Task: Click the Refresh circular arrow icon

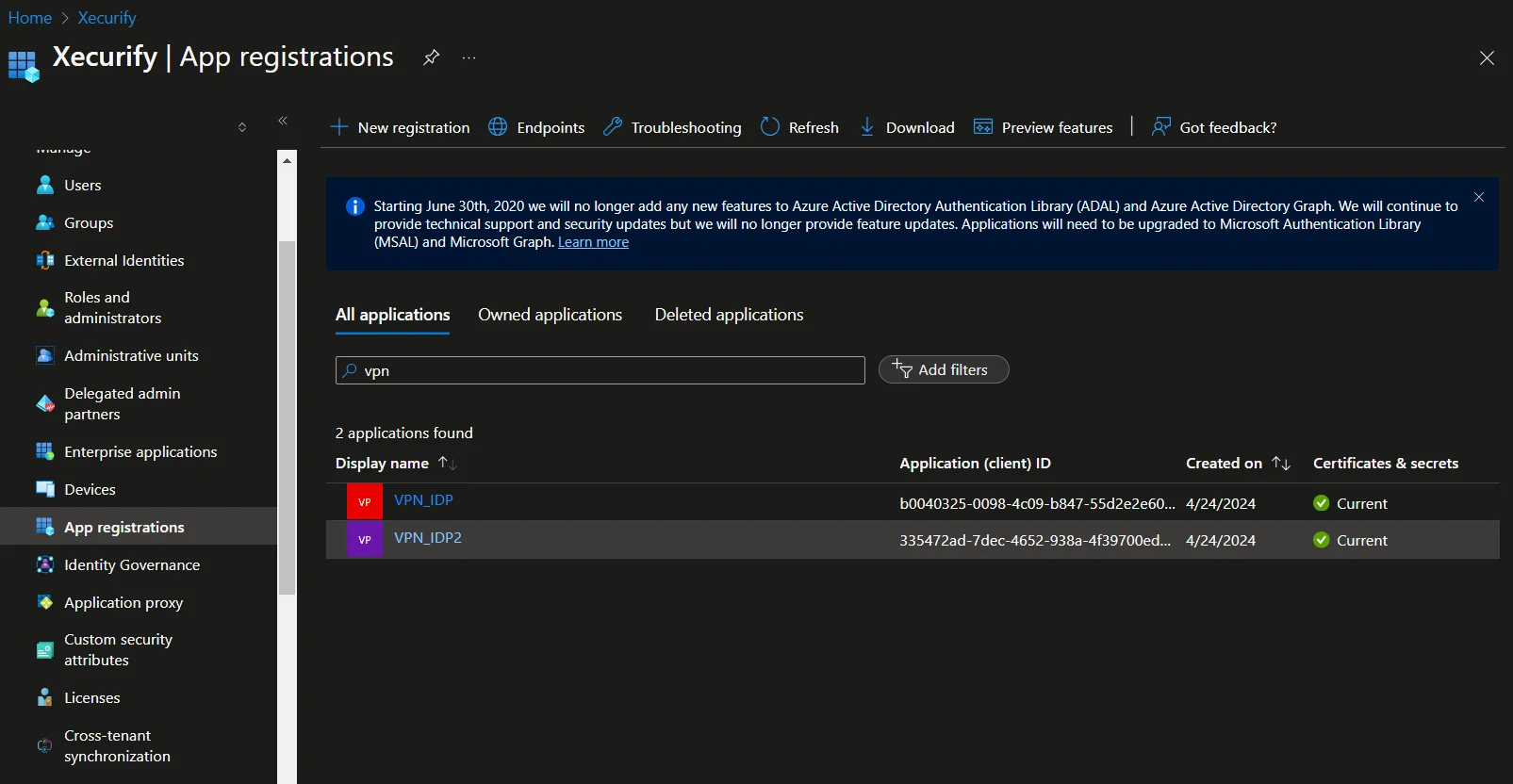Action: (x=770, y=126)
